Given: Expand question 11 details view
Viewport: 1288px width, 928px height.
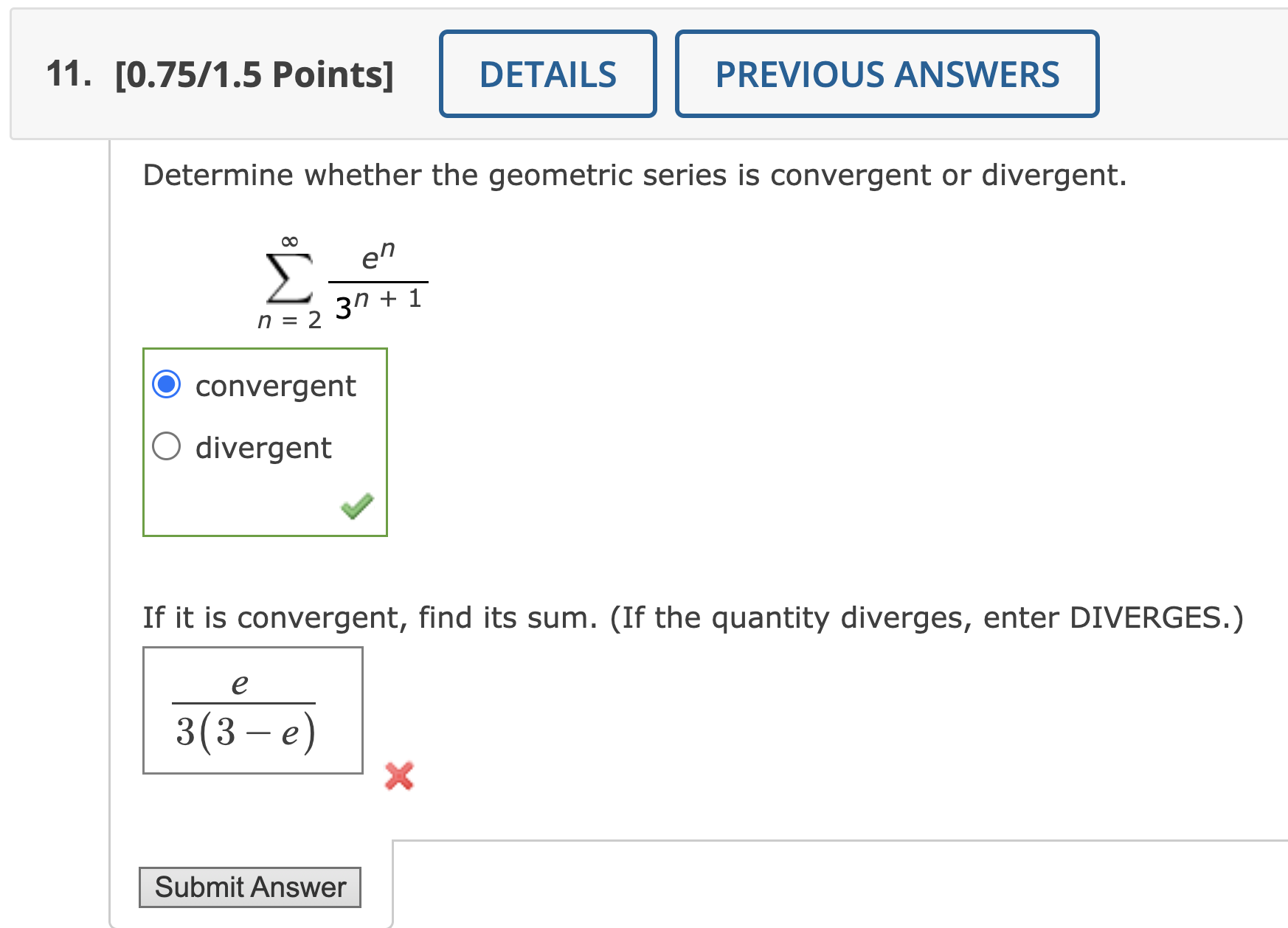Looking at the screenshot, I should click(x=548, y=74).
